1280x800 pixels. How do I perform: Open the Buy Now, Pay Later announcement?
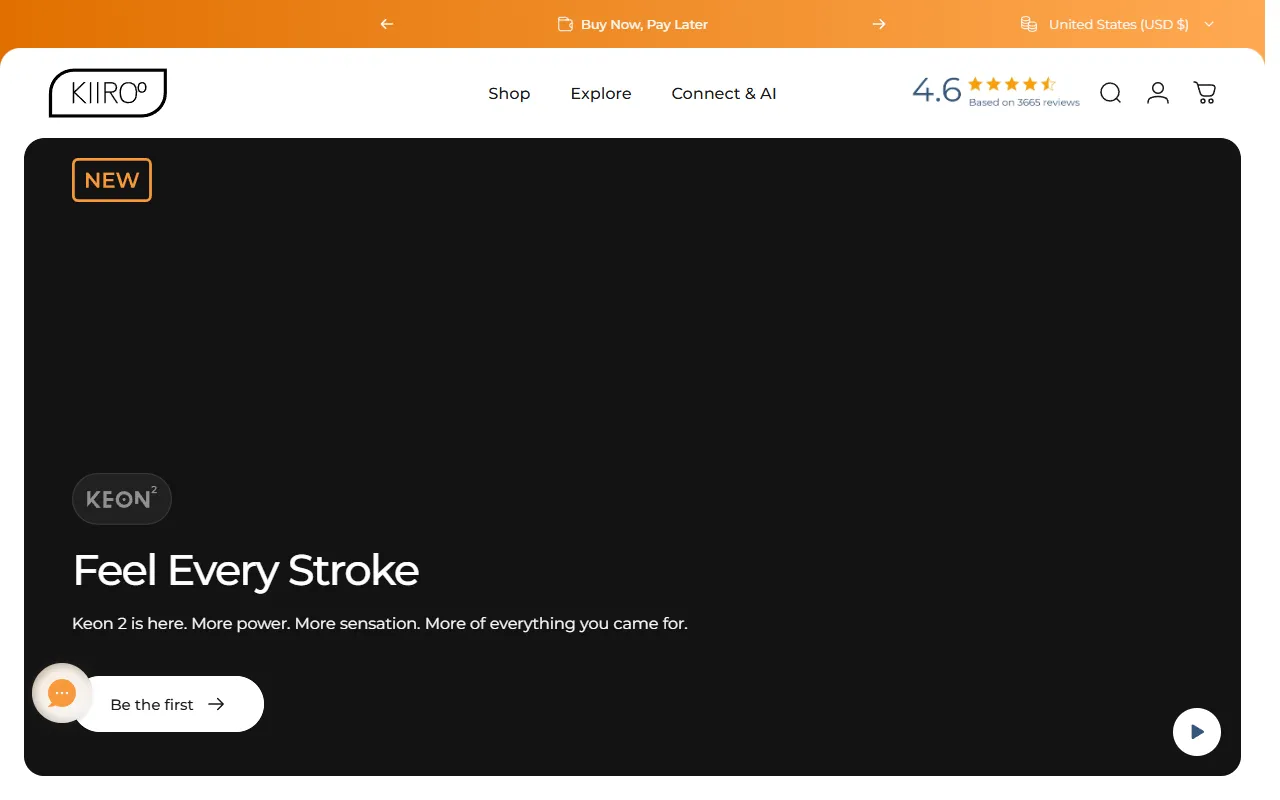(633, 24)
